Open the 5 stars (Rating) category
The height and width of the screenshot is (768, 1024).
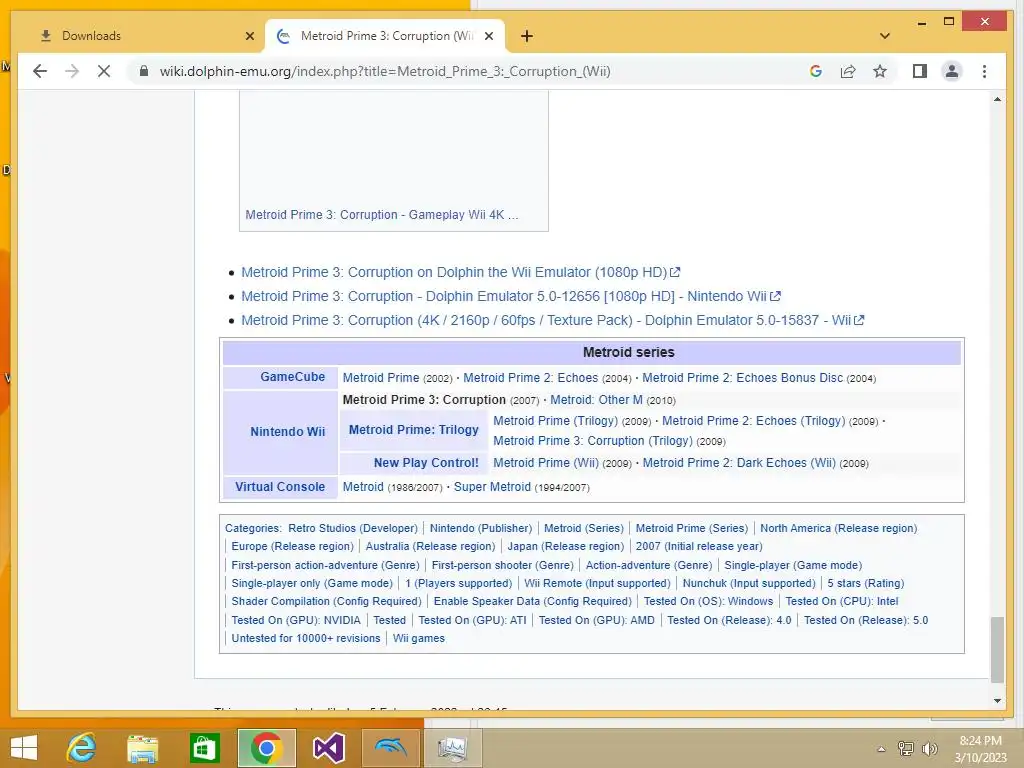tap(865, 583)
